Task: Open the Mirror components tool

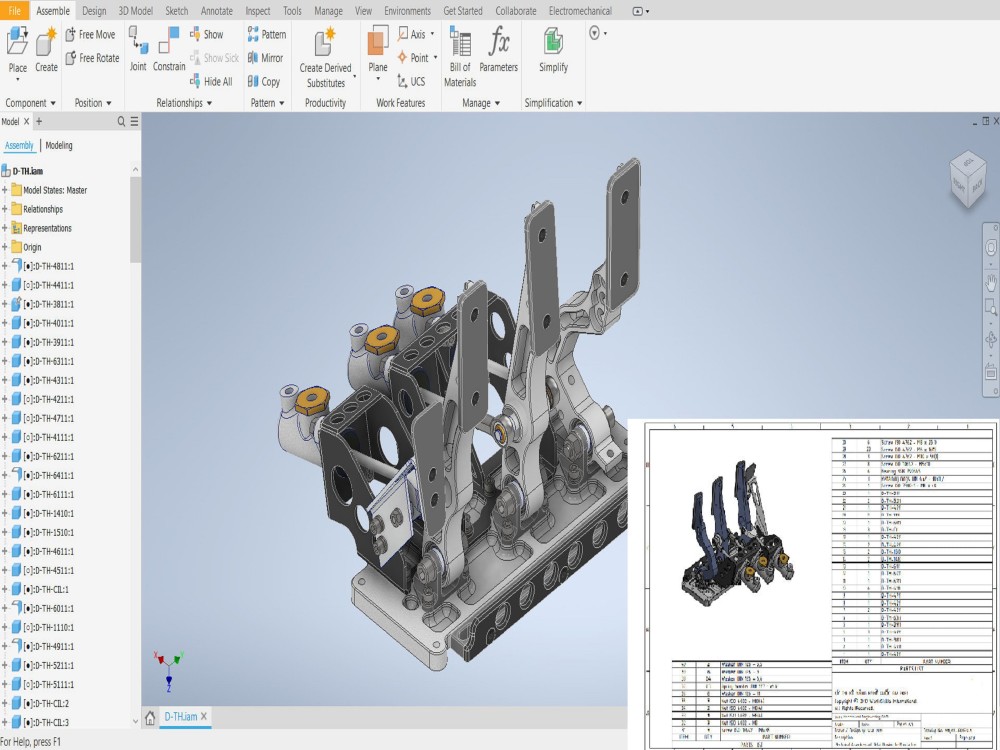Action: tap(264, 57)
